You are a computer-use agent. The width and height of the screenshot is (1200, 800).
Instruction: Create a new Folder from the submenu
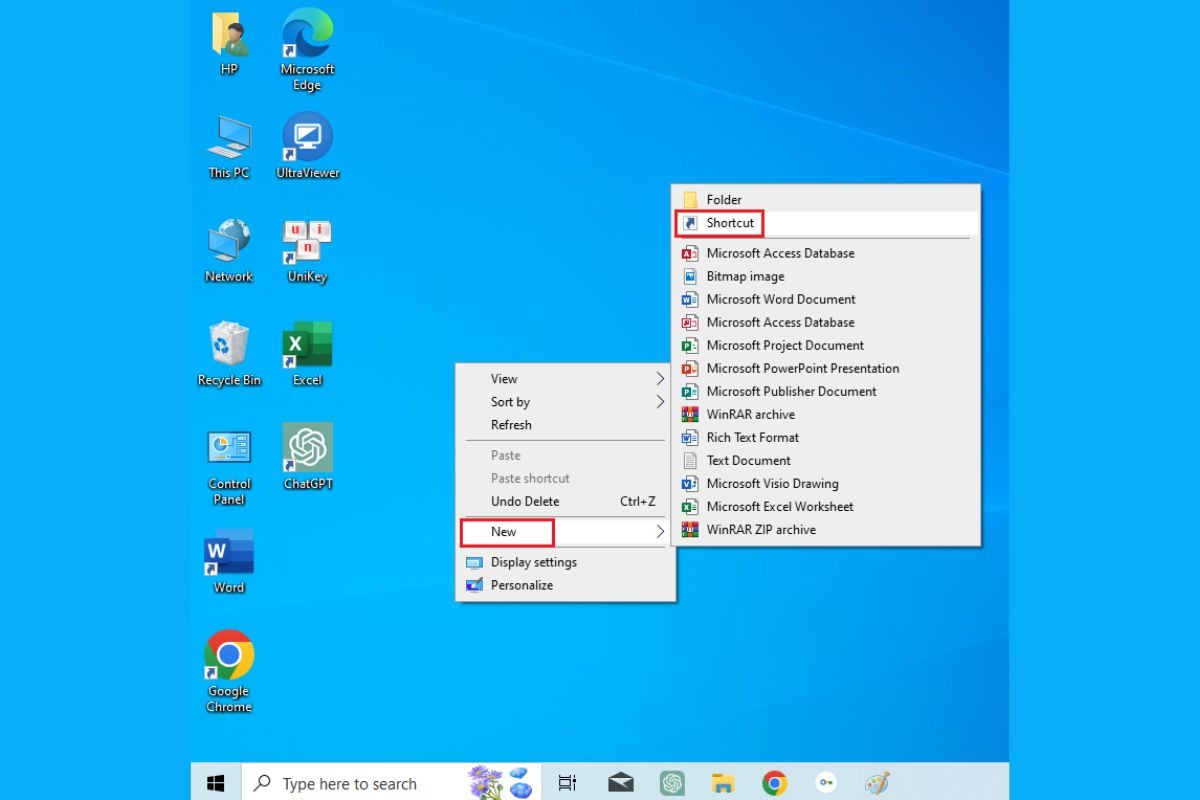[x=826, y=200]
